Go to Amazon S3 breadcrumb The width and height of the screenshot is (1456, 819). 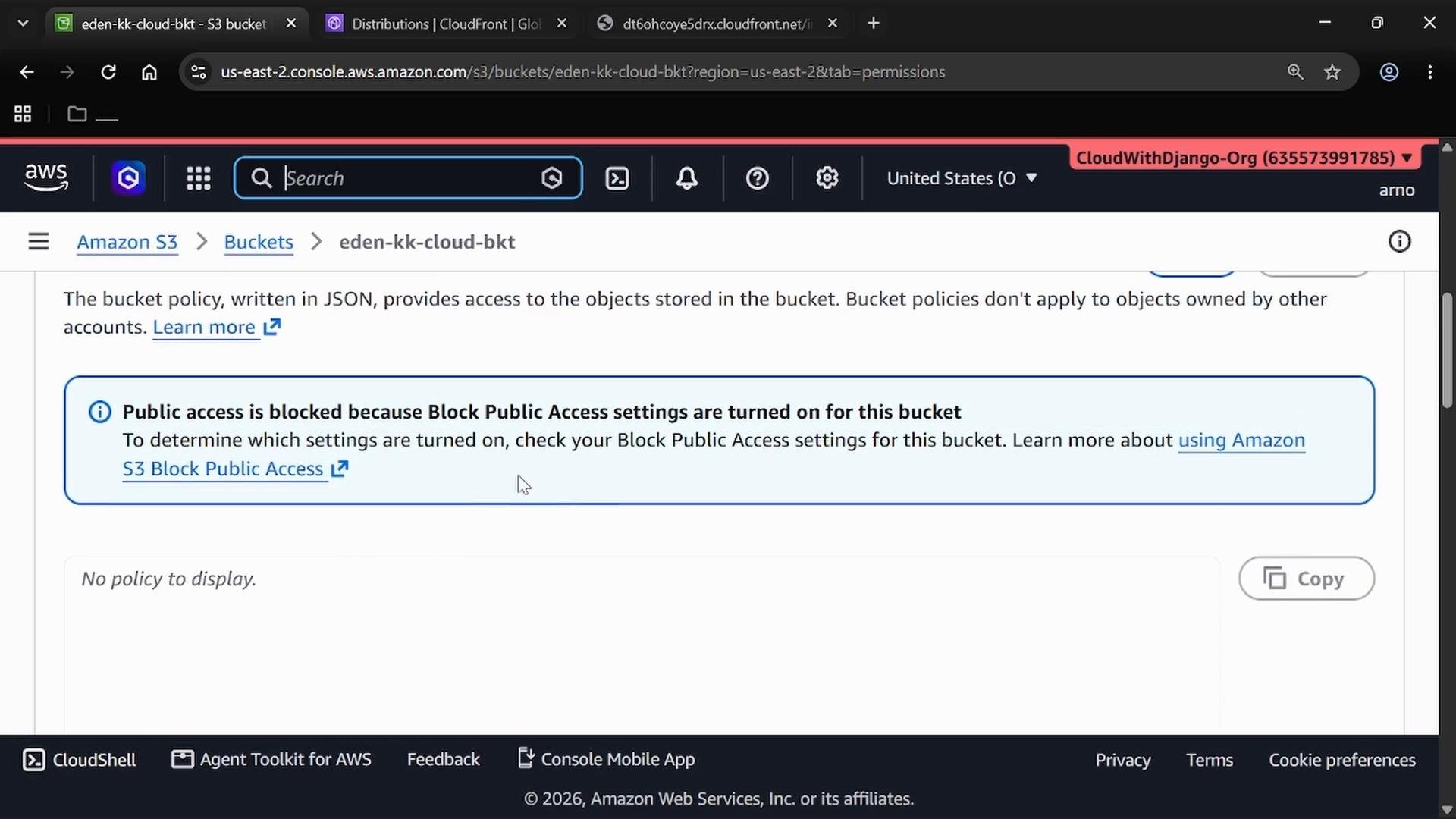[127, 243]
